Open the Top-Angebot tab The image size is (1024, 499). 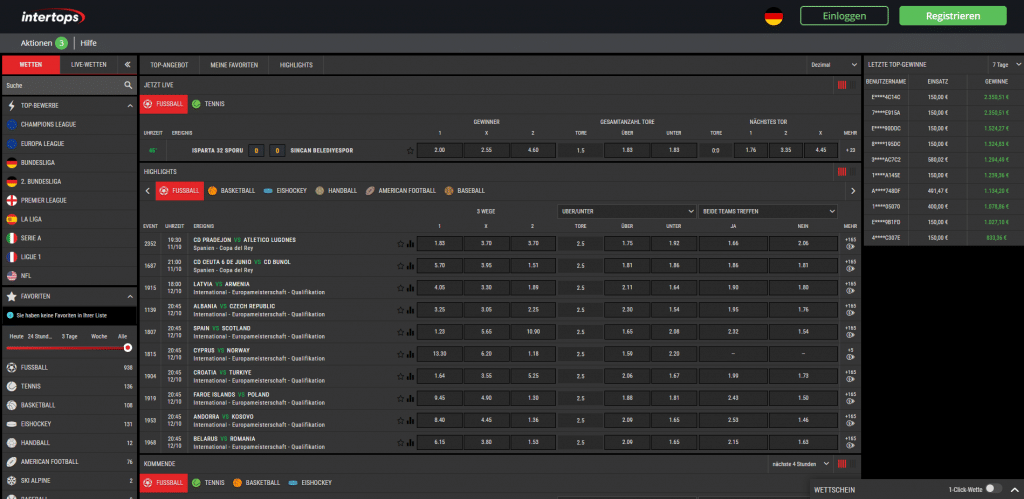(169, 65)
